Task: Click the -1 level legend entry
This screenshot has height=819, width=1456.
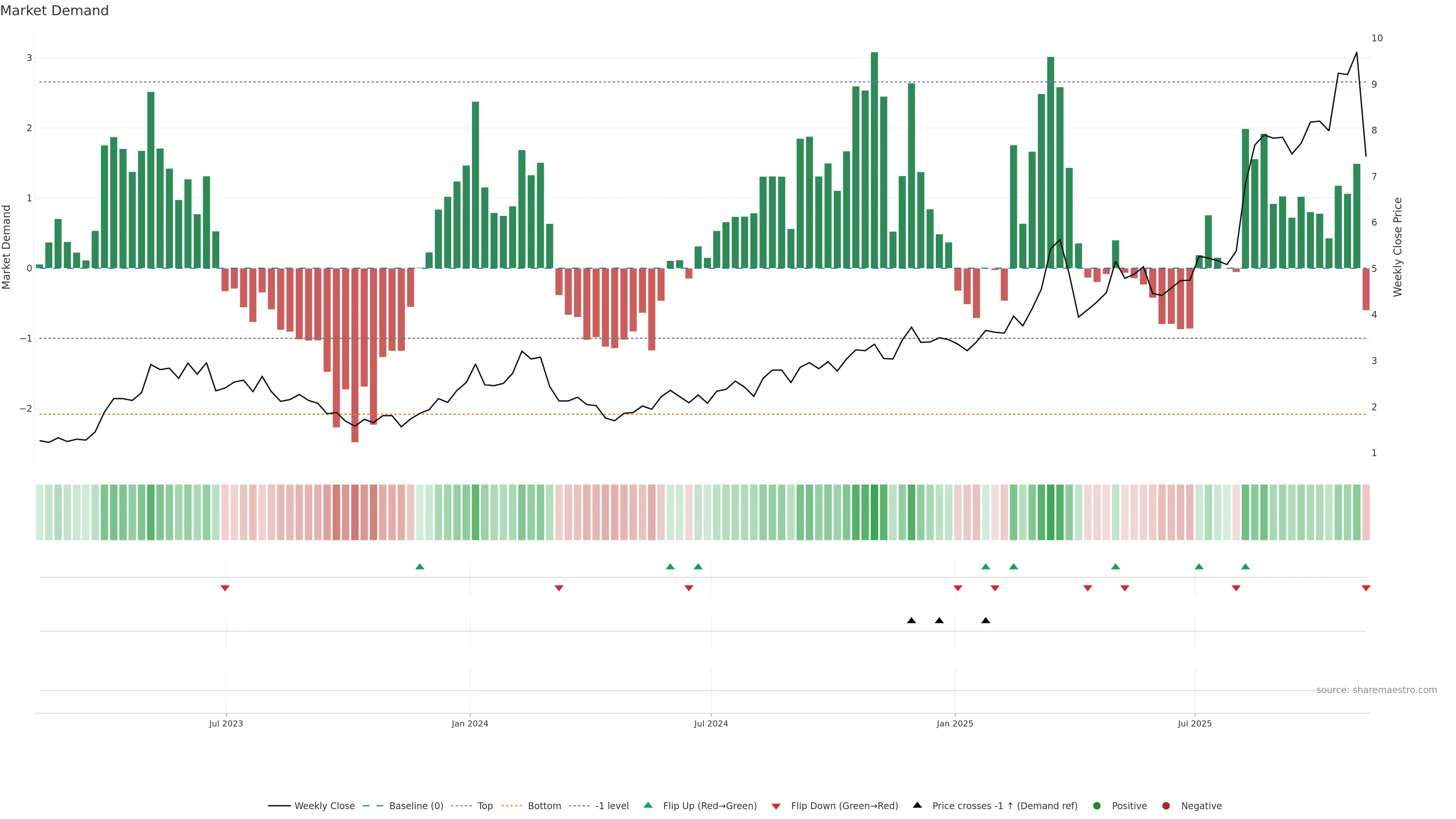Action: [612, 805]
